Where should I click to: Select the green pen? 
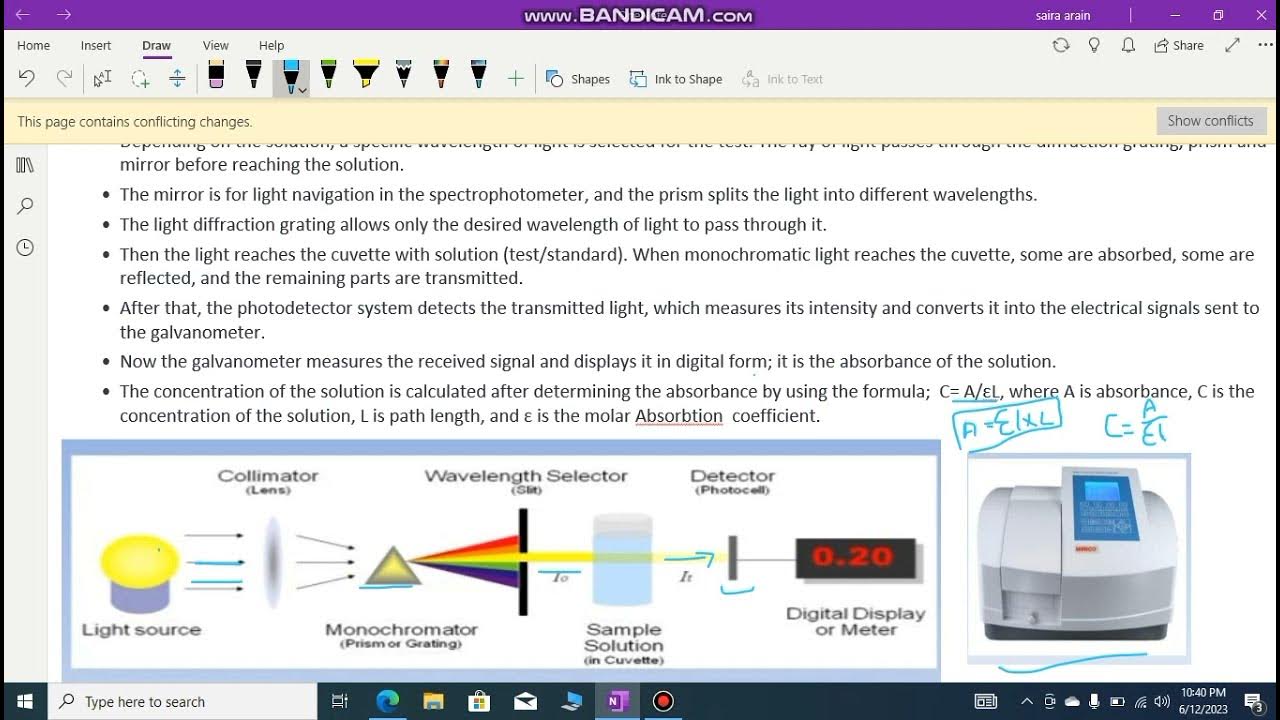pos(328,76)
